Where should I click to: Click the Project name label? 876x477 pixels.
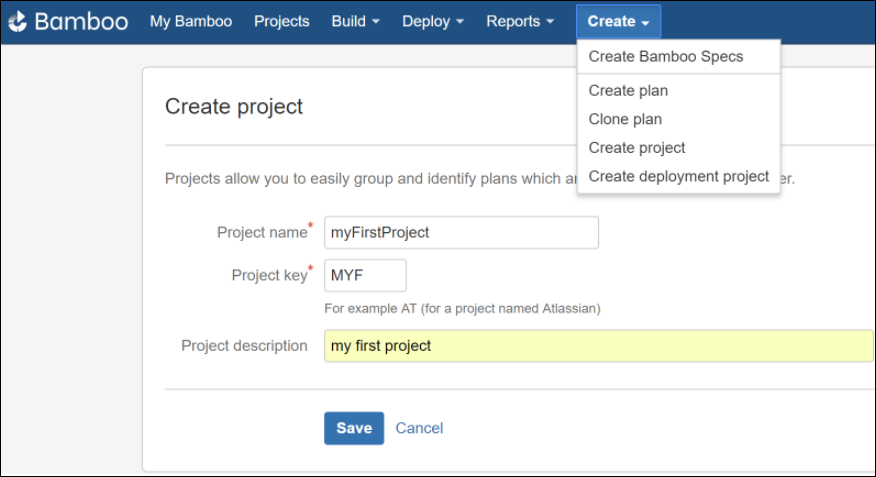[262, 232]
